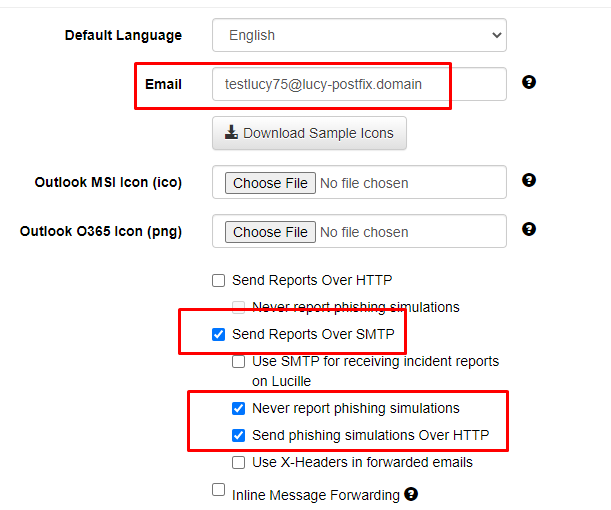The width and height of the screenshot is (611, 510).
Task: Choose File for Outlook MSI Icon
Action: pos(270,183)
